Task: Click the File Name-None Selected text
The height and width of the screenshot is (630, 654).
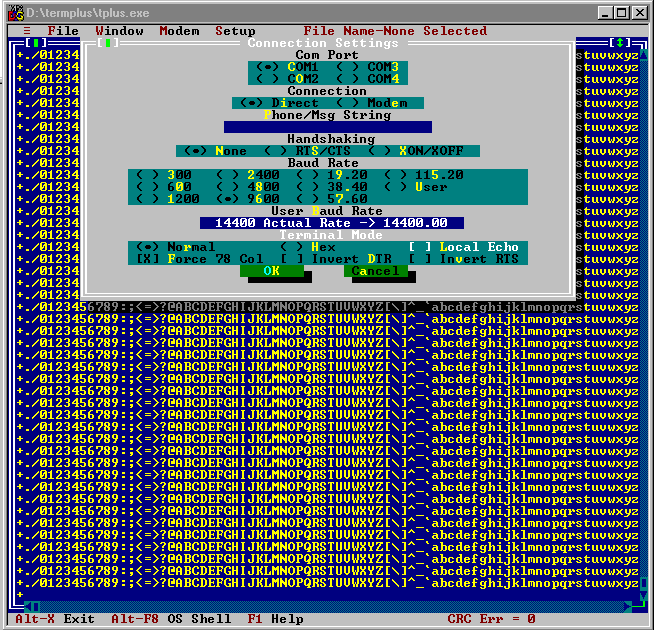Action: click(395, 31)
